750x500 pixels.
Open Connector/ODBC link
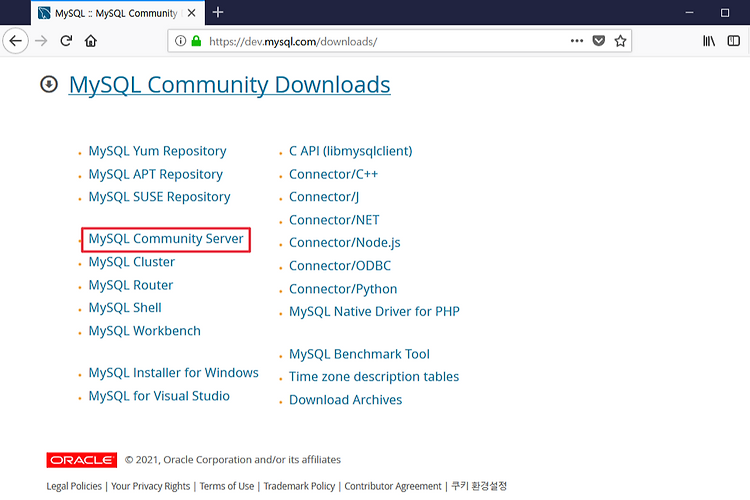click(x=340, y=266)
